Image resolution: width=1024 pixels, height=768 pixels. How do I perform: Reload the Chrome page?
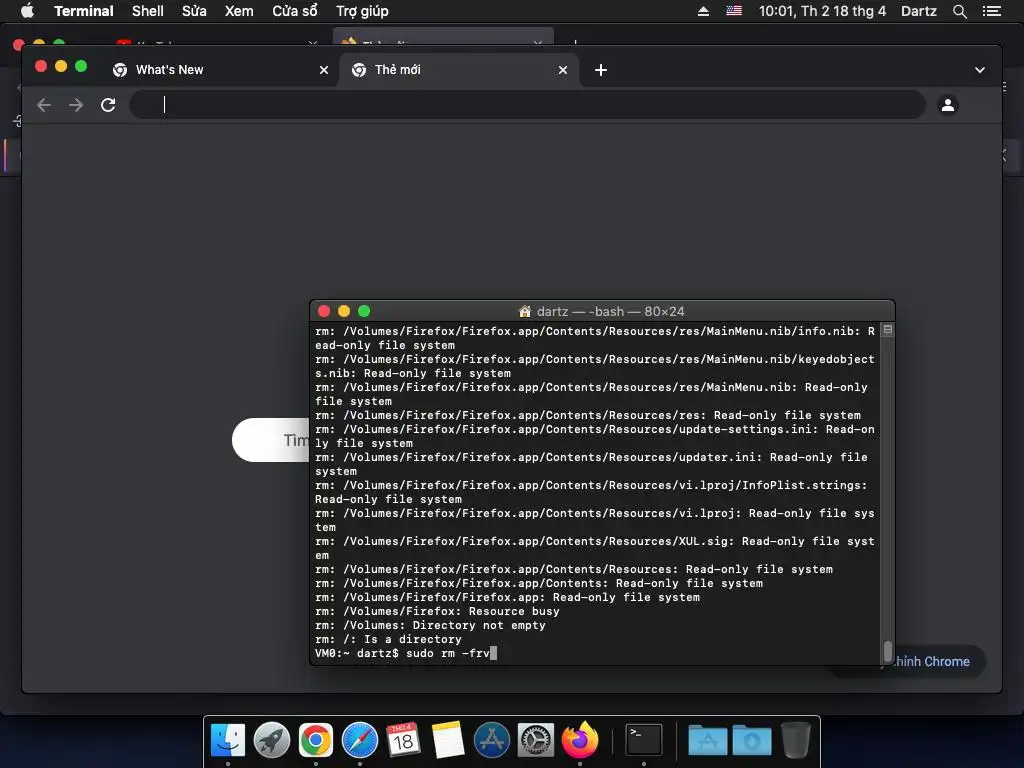click(x=108, y=104)
